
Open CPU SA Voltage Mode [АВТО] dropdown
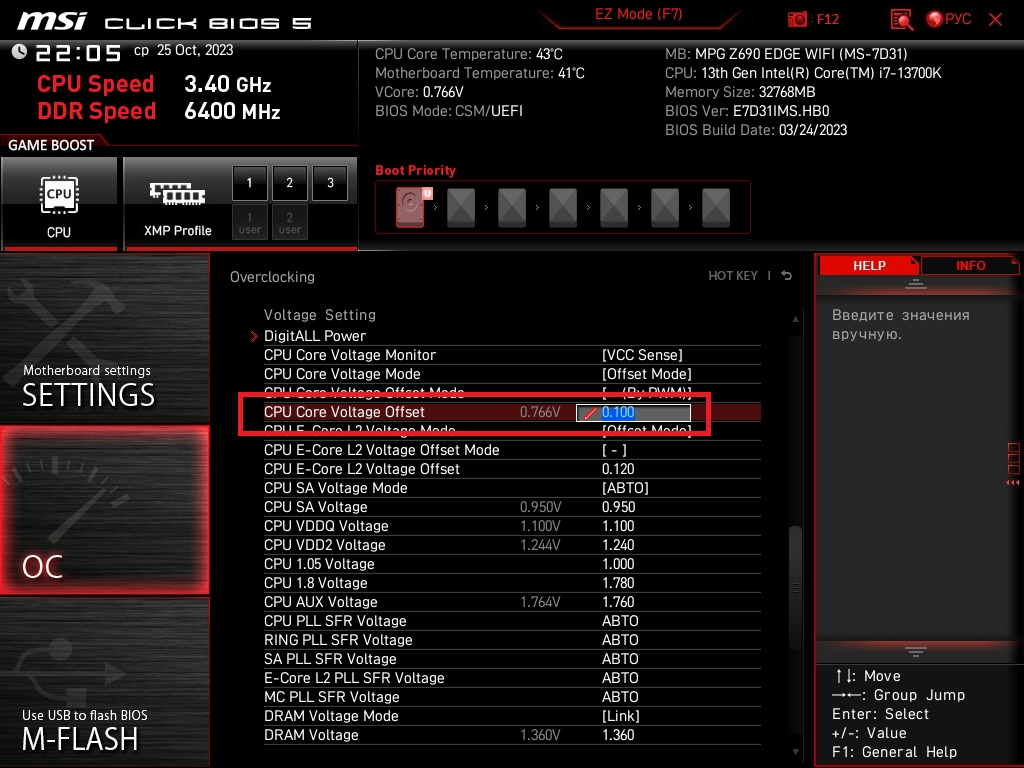click(x=625, y=488)
